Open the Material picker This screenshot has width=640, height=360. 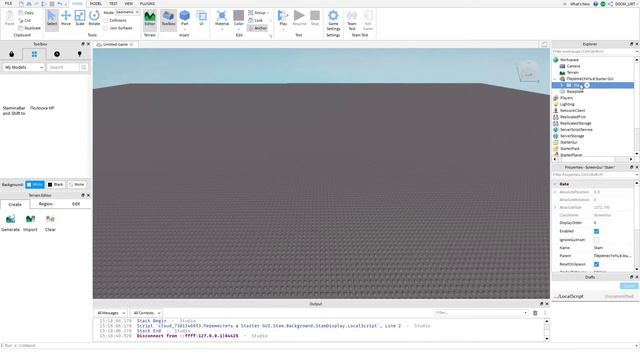point(222,19)
